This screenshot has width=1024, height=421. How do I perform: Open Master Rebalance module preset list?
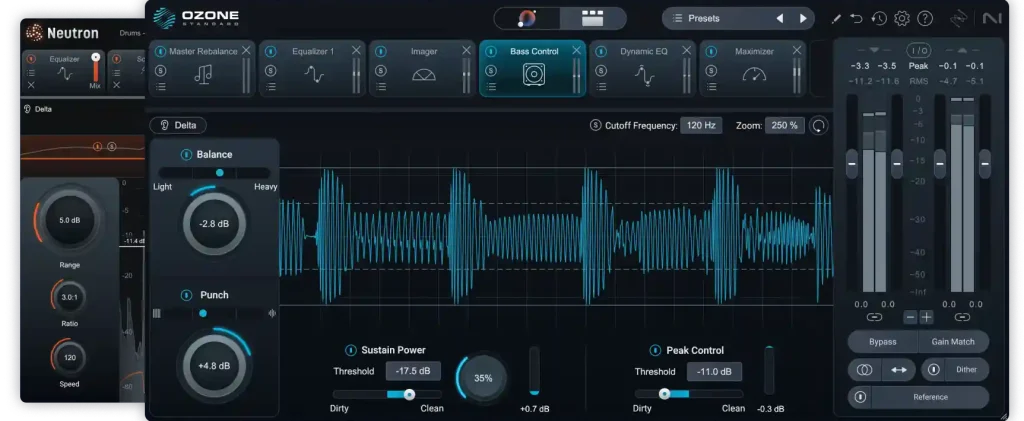tap(160, 86)
